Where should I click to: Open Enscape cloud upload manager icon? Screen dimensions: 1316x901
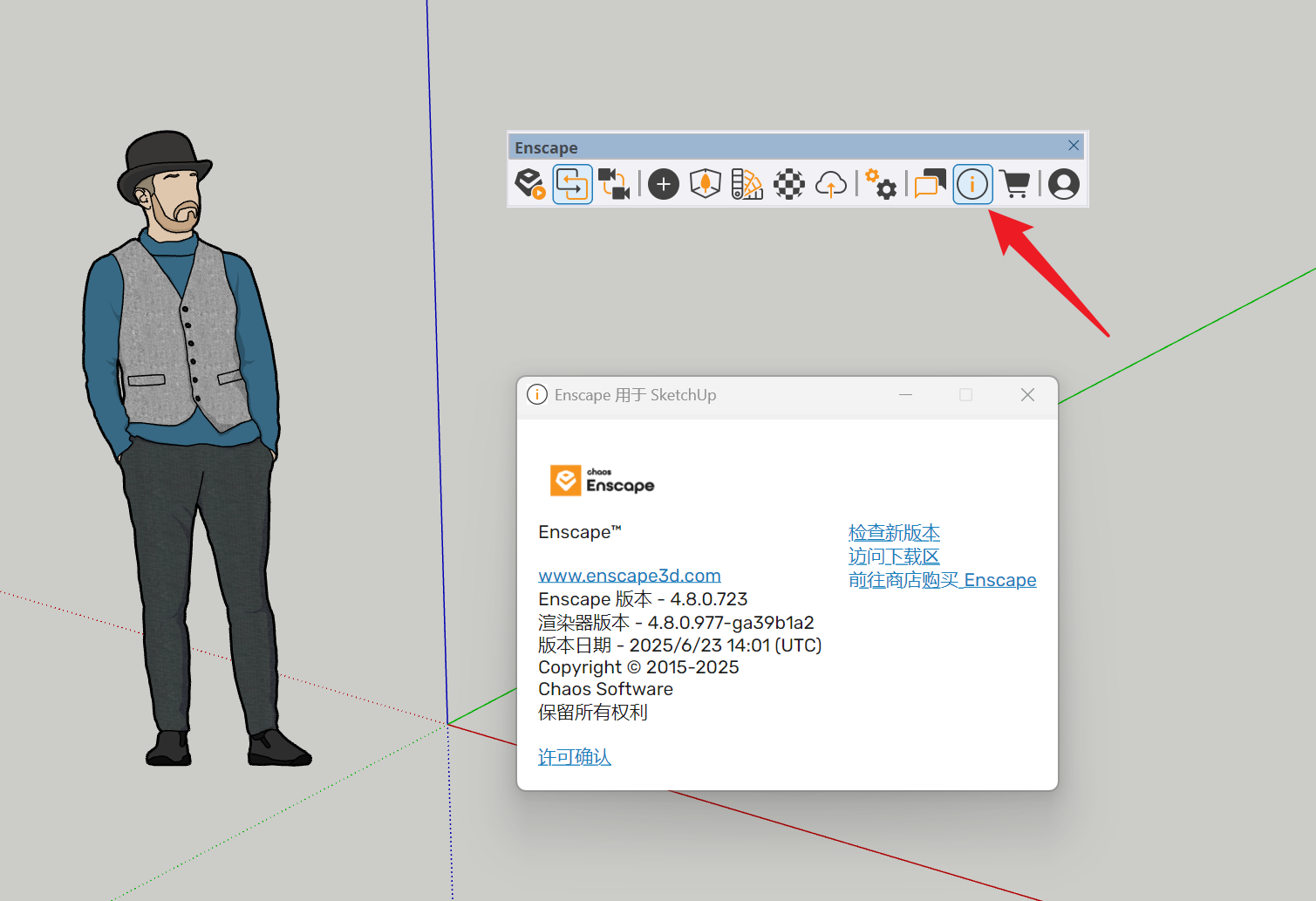(831, 184)
